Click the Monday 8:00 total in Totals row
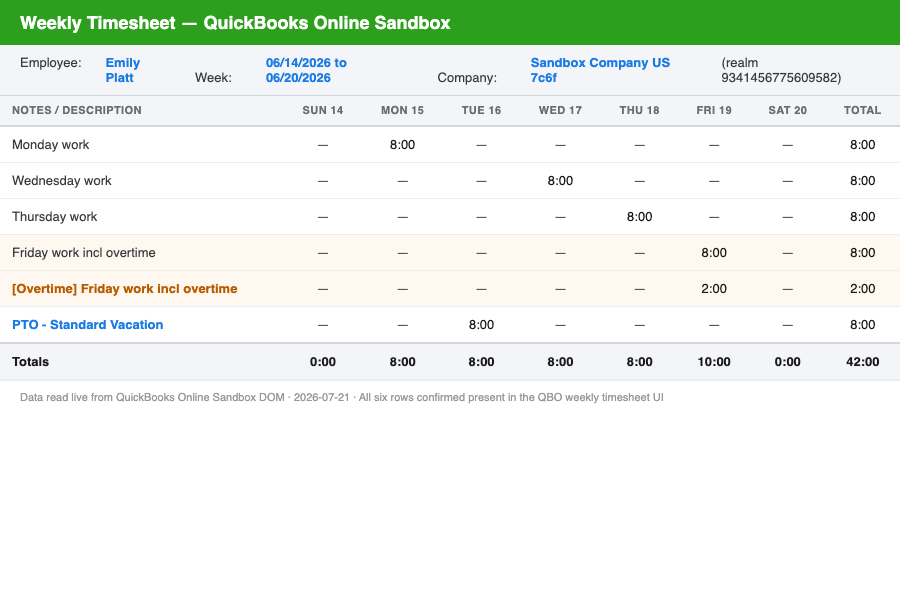Screen dimensions: 900x600 (x=402, y=362)
